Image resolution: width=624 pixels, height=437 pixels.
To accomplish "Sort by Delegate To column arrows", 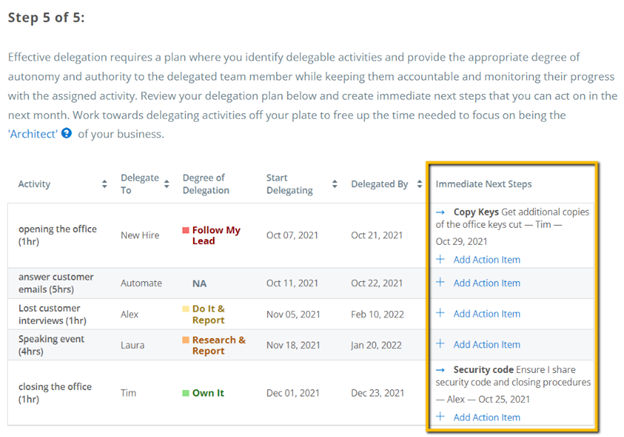I will pyautogui.click(x=167, y=184).
